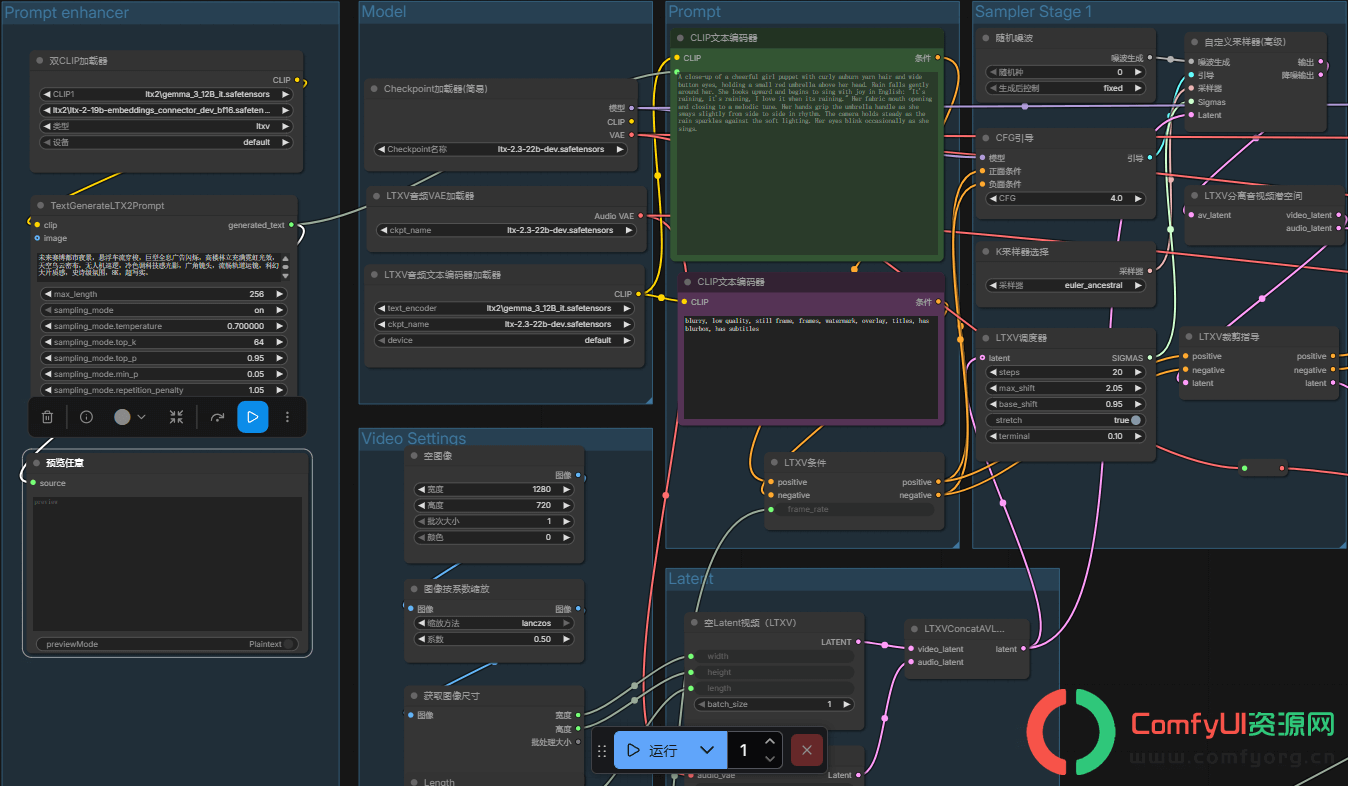Image resolution: width=1348 pixels, height=786 pixels.
Task: Collapse the Checkpoint加载器(简易) node title dot
Action: pos(373,89)
